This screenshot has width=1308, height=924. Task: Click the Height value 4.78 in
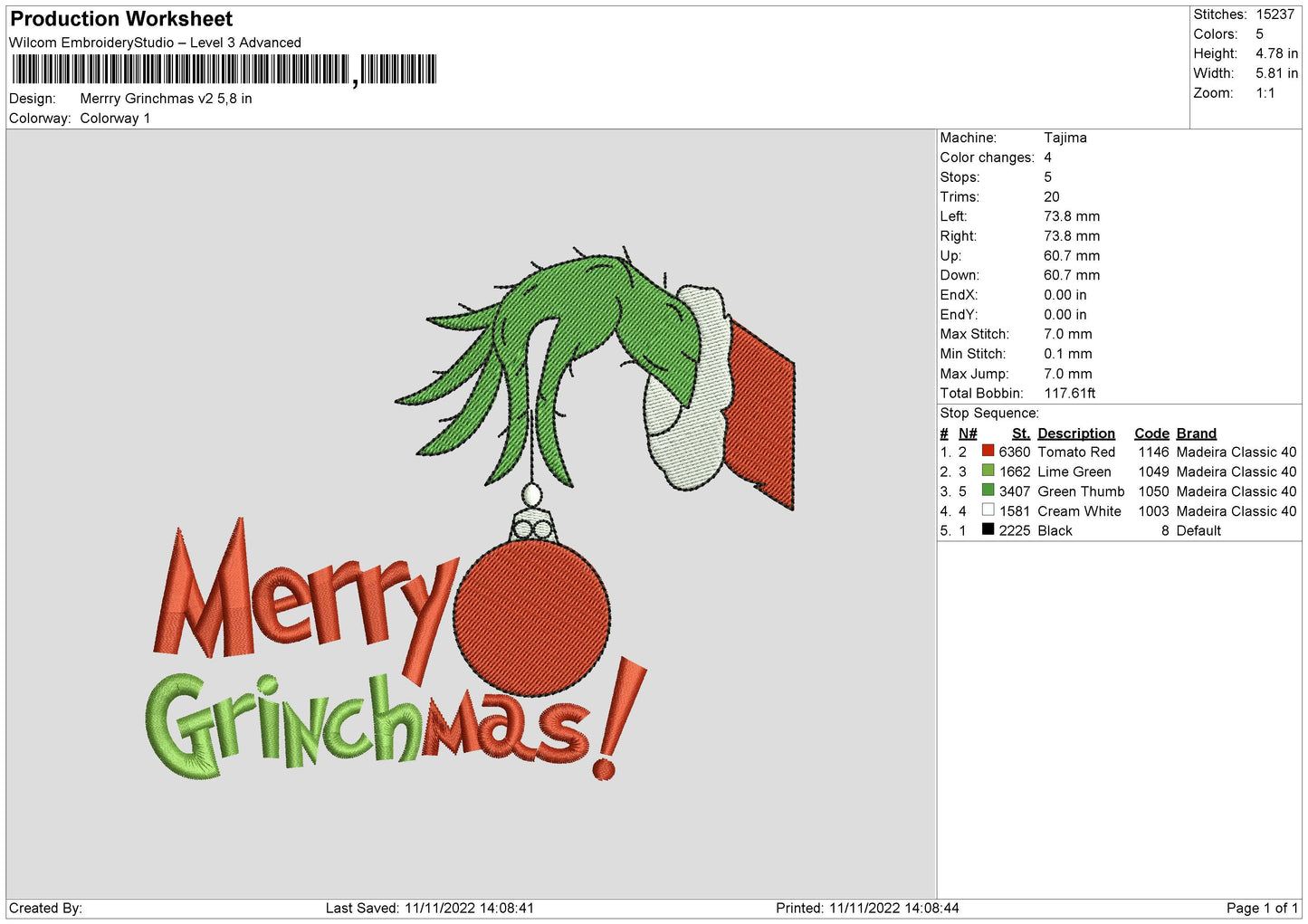[x=1276, y=53]
